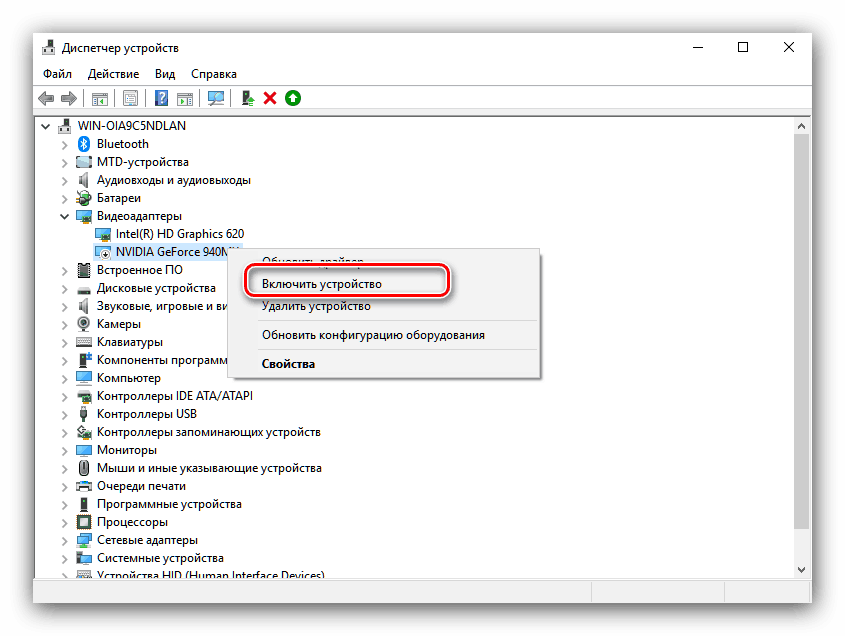Image resolution: width=845 pixels, height=636 pixels.
Task: Expand the Мониторы category
Action: coord(65,451)
